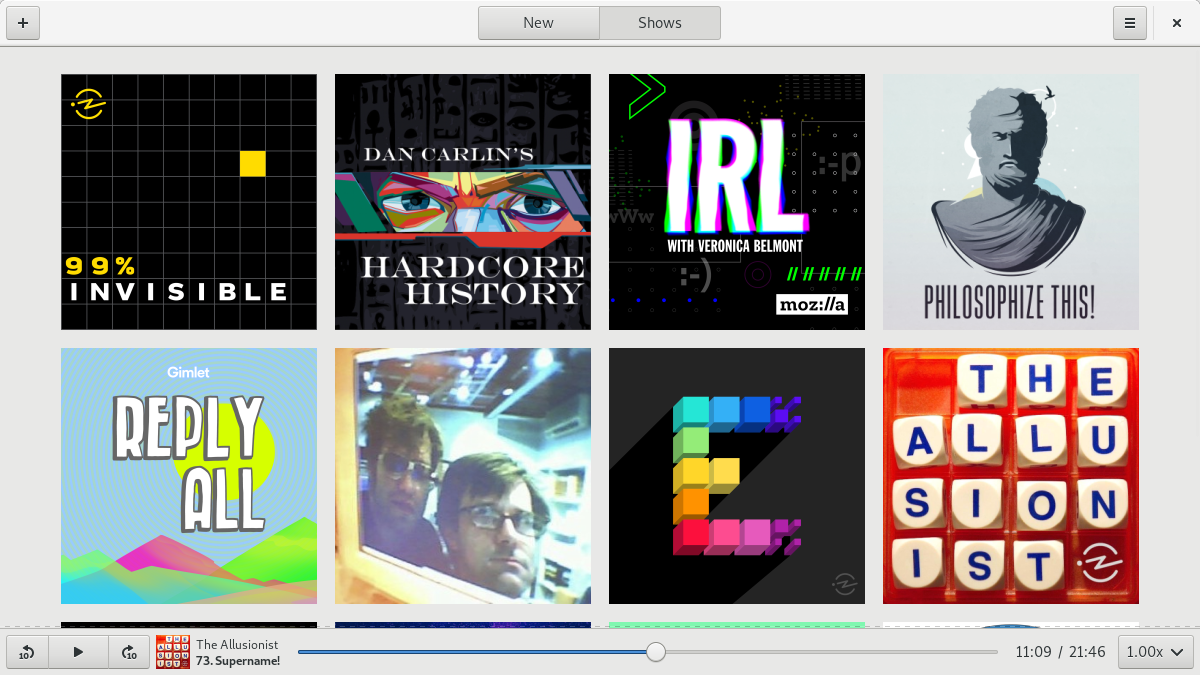Close the podcast application window

[1176, 23]
